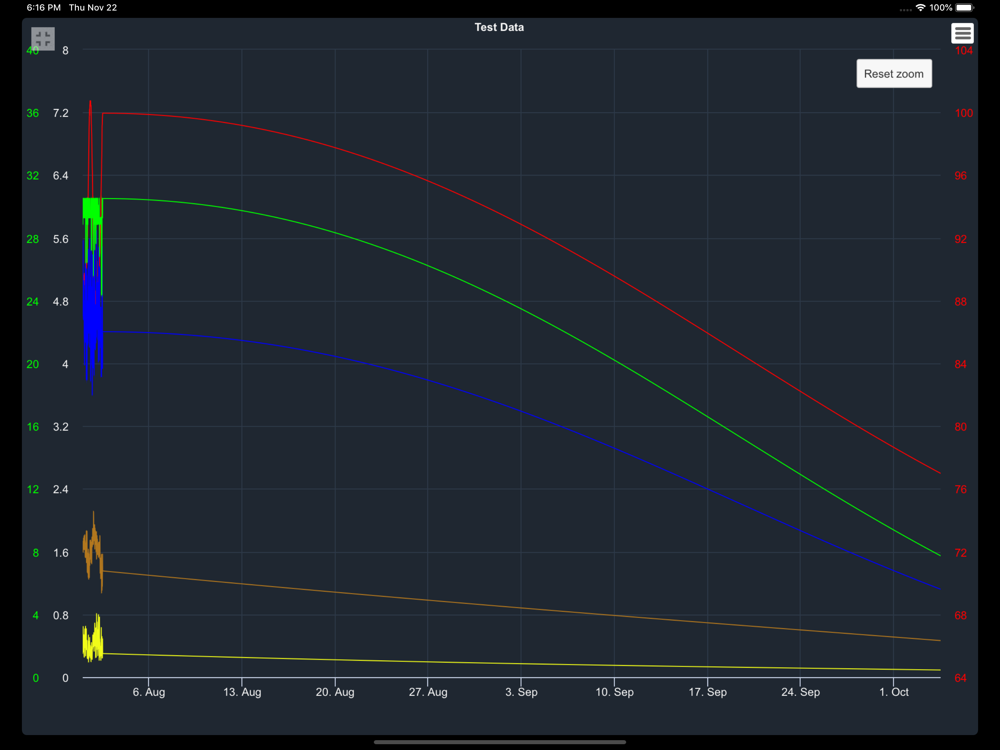The height and width of the screenshot is (750, 1000).
Task: Click the white 7.2 axis value
Action: [x=61, y=113]
